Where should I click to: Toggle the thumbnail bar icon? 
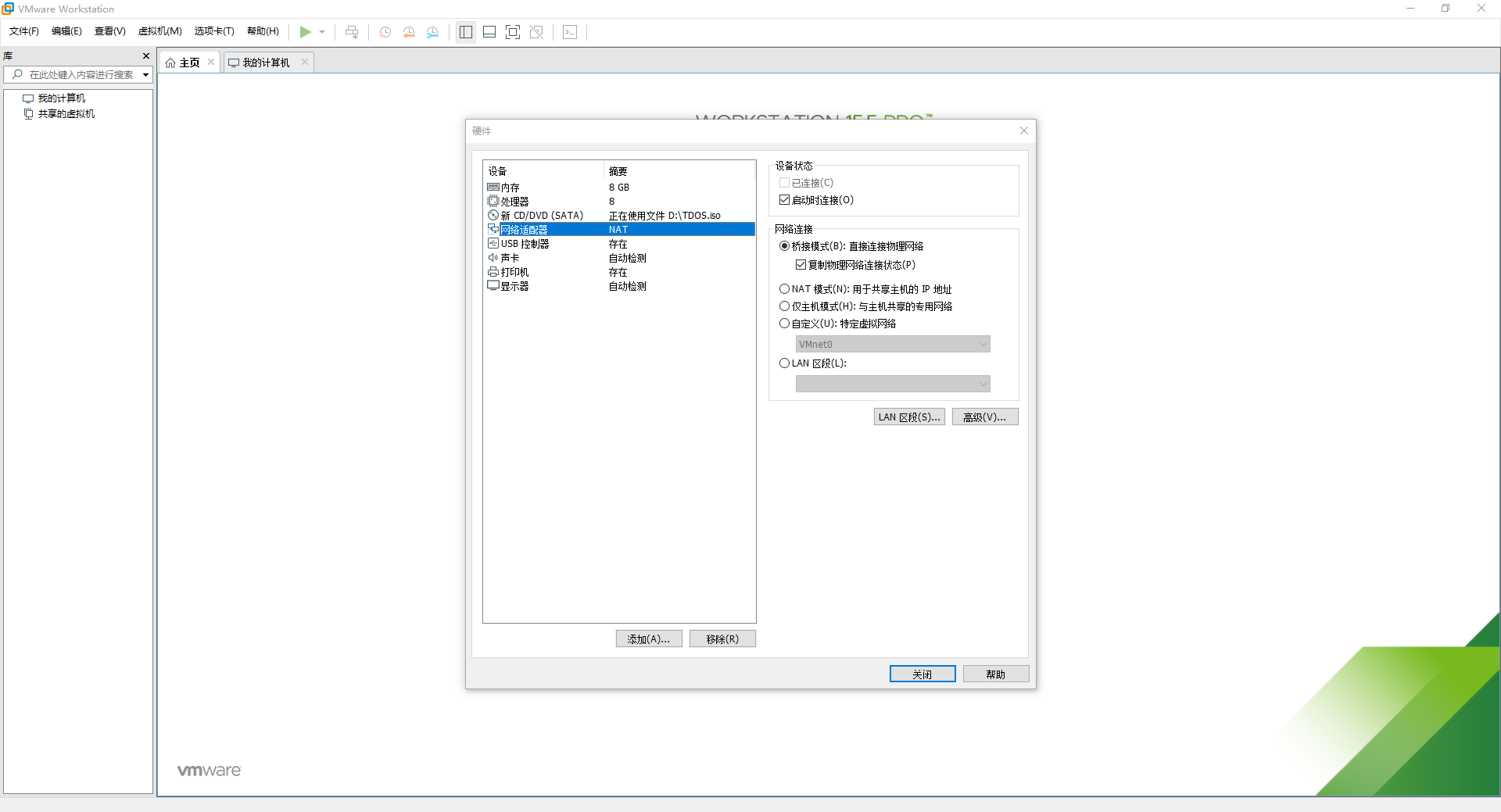tap(489, 32)
